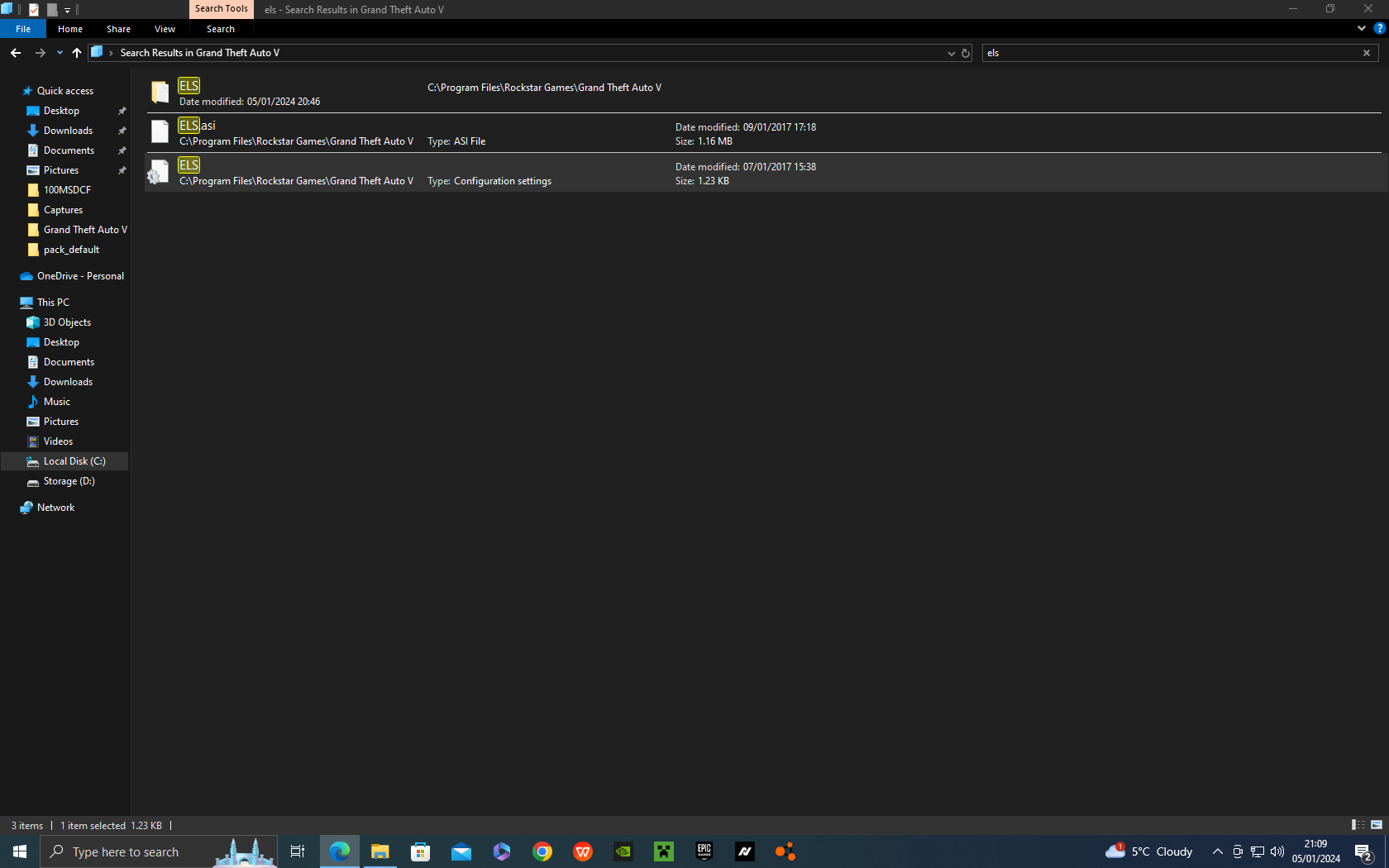Open OneDrive - Personal
The height and width of the screenshot is (868, 1389).
[80, 276]
